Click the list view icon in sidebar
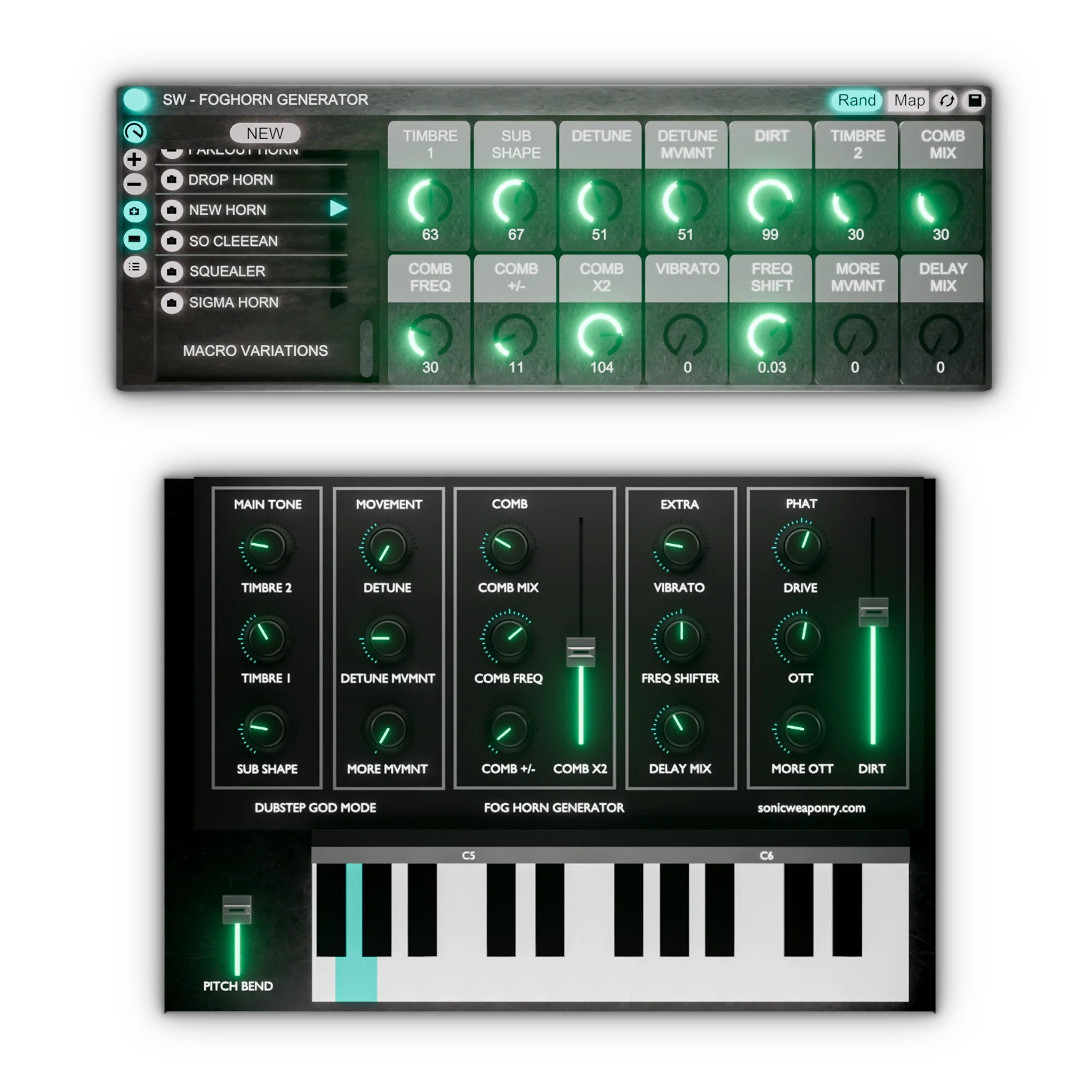Image resolution: width=1092 pixels, height=1092 pixels. 134,267
